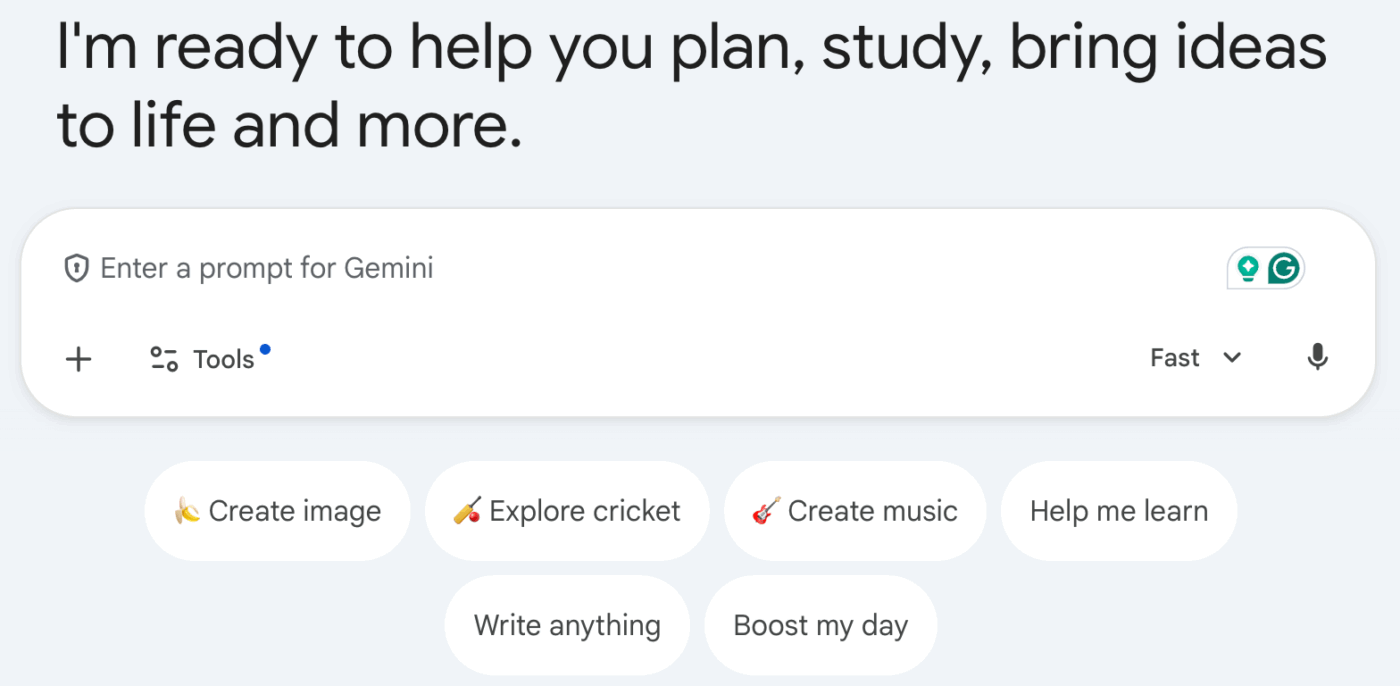The height and width of the screenshot is (686, 1400).
Task: Click the Write anything chip
Action: click(x=567, y=624)
